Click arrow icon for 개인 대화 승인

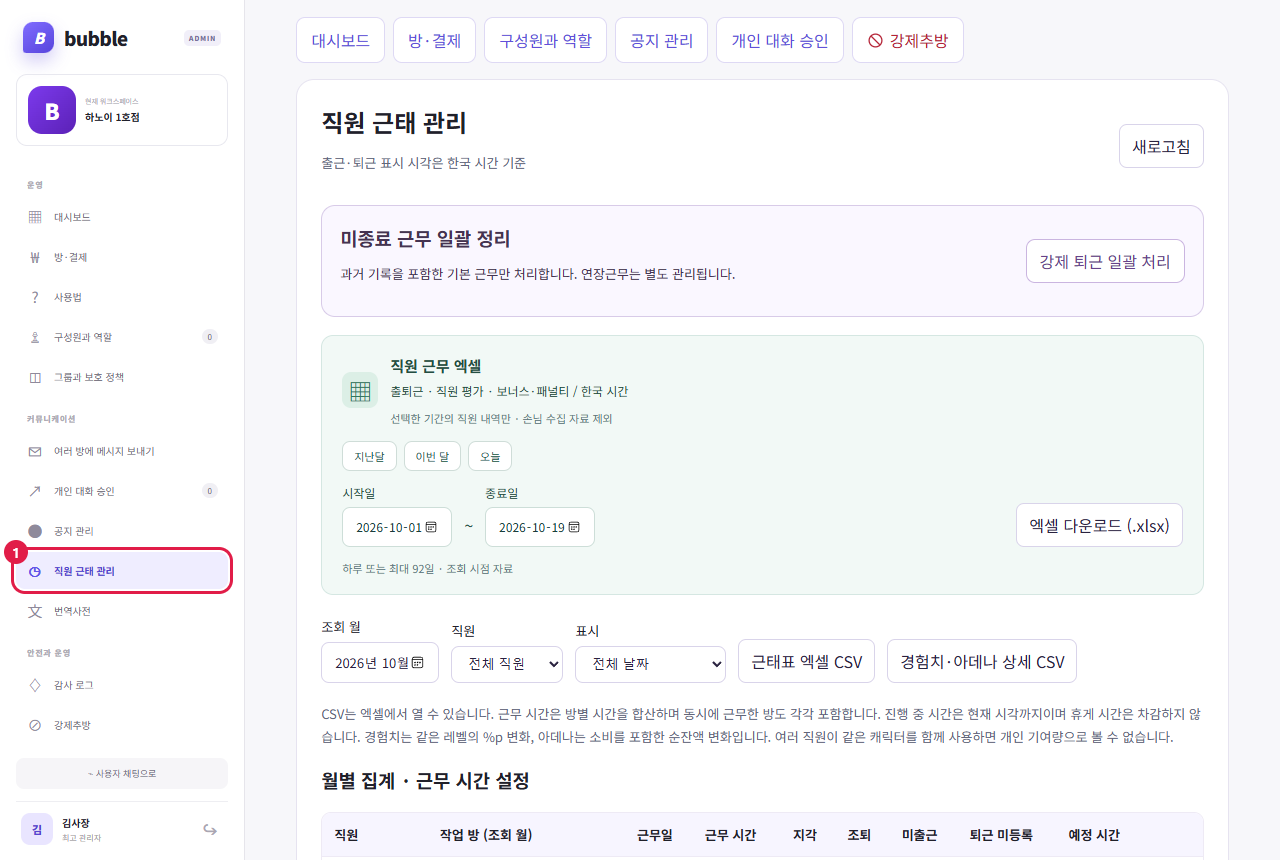[35, 491]
